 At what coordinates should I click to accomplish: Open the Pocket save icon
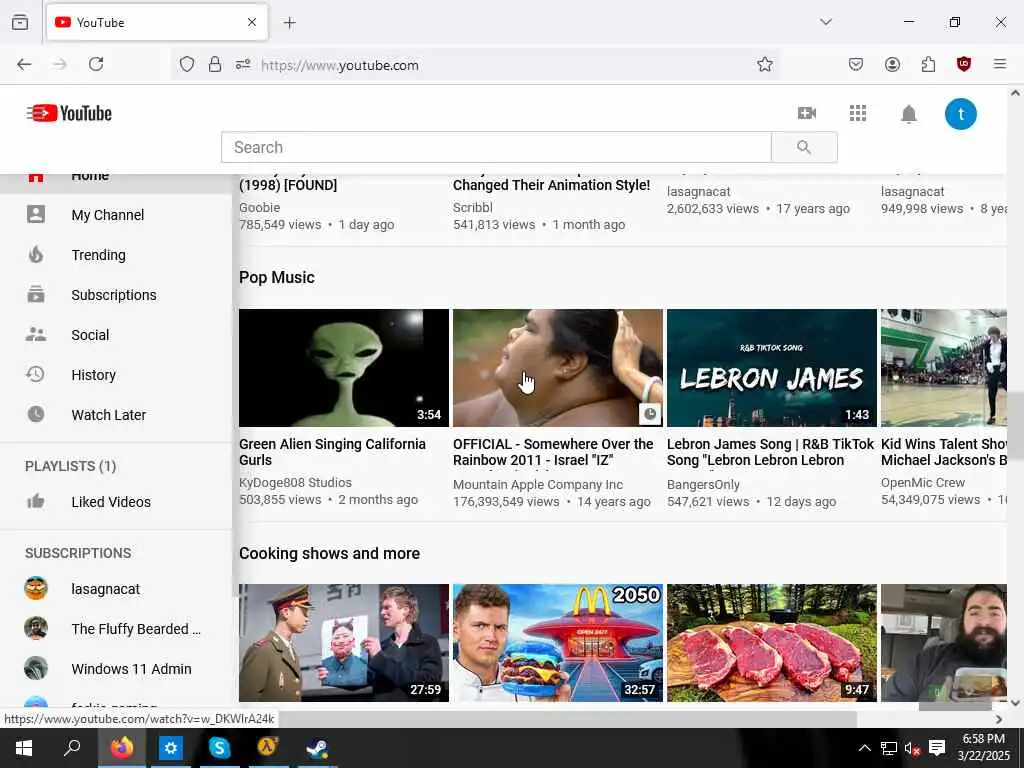856,64
